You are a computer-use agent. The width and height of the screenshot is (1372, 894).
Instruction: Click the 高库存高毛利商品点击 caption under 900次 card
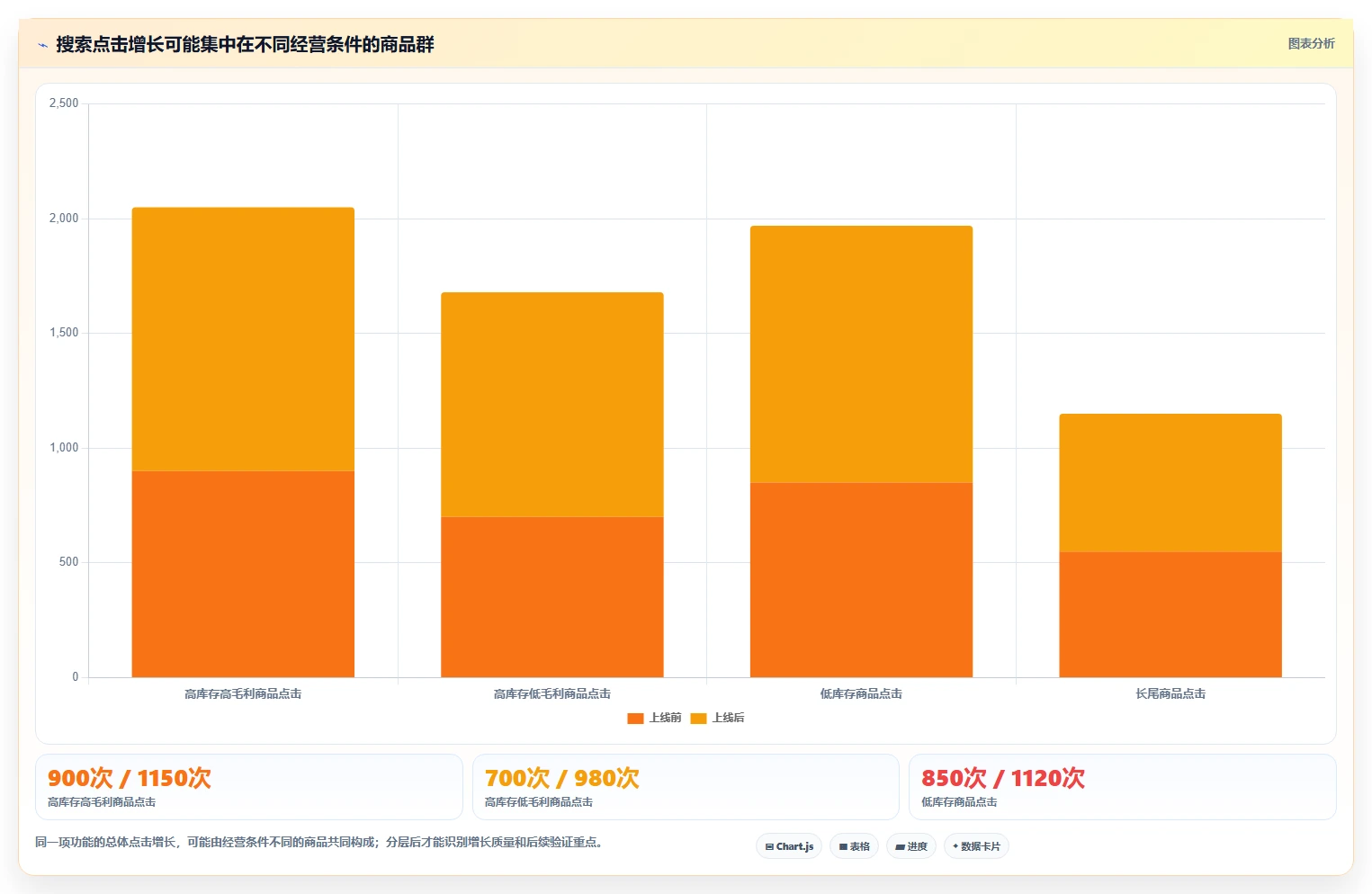tap(102, 802)
